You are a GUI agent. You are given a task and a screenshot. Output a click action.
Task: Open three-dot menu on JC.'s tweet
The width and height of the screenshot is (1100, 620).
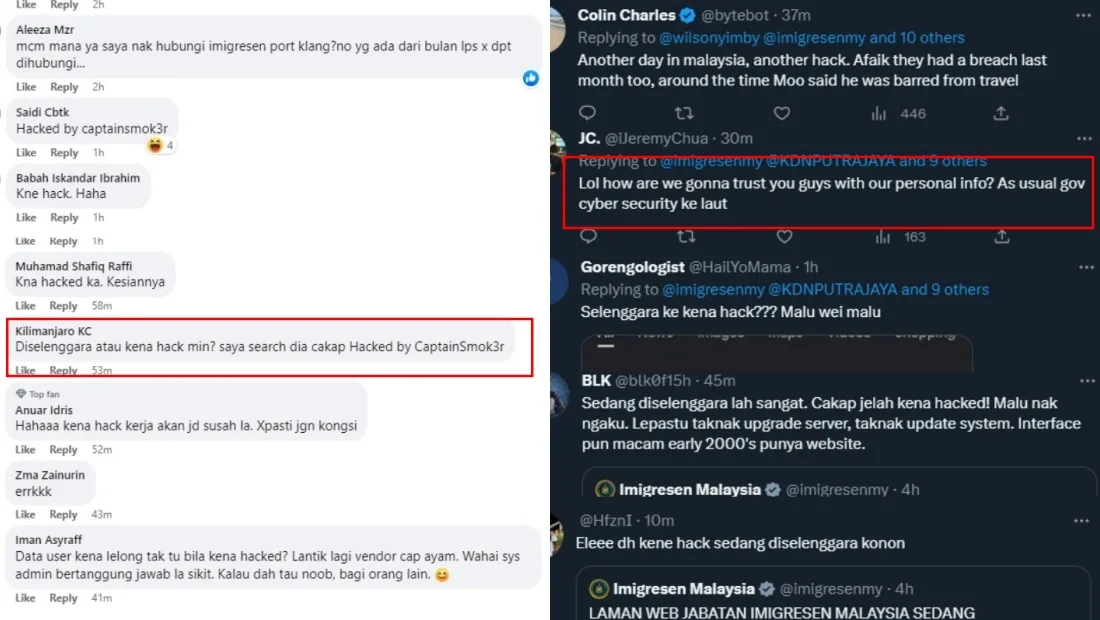click(x=1084, y=139)
